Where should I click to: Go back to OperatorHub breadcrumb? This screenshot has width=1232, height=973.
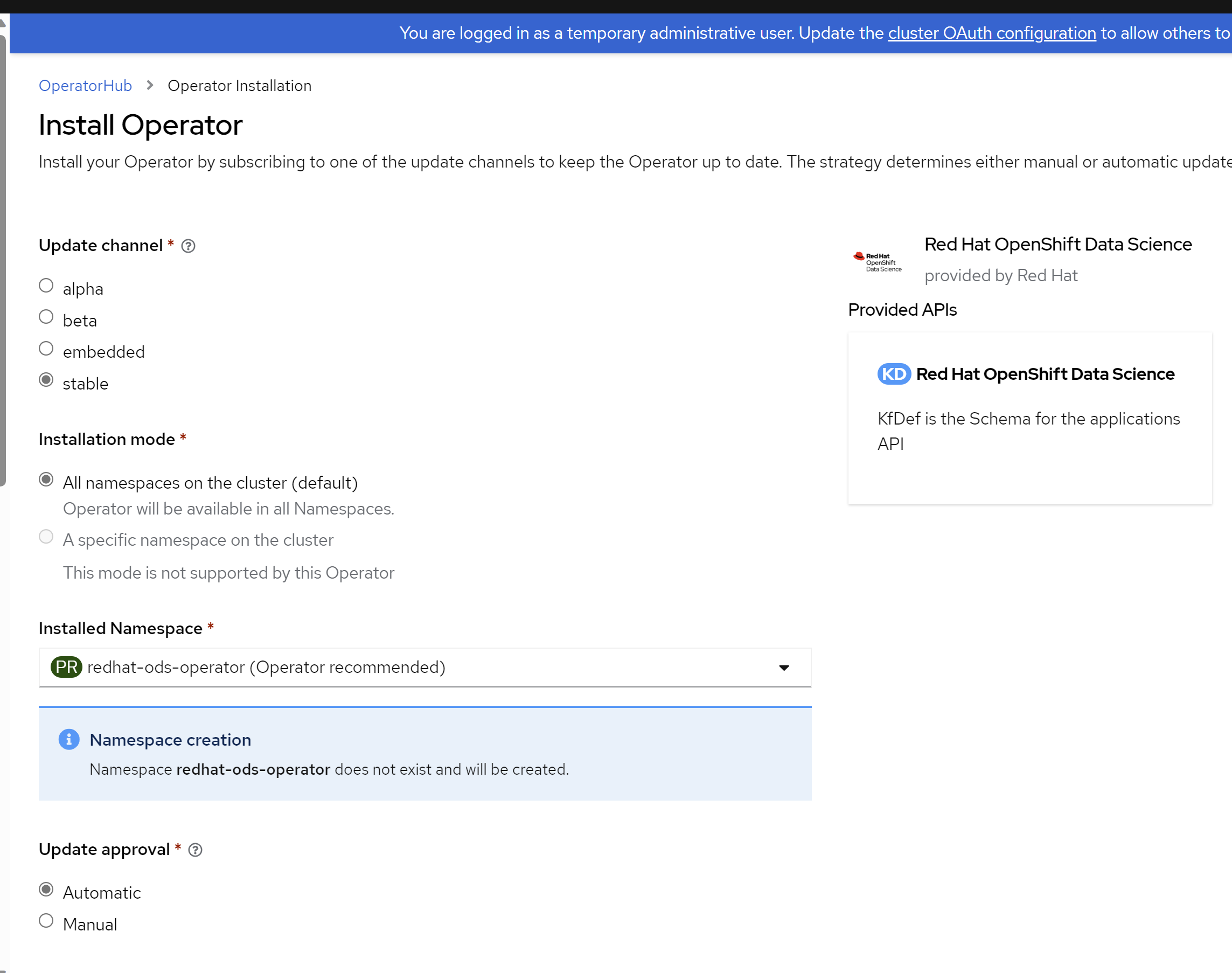coord(85,86)
